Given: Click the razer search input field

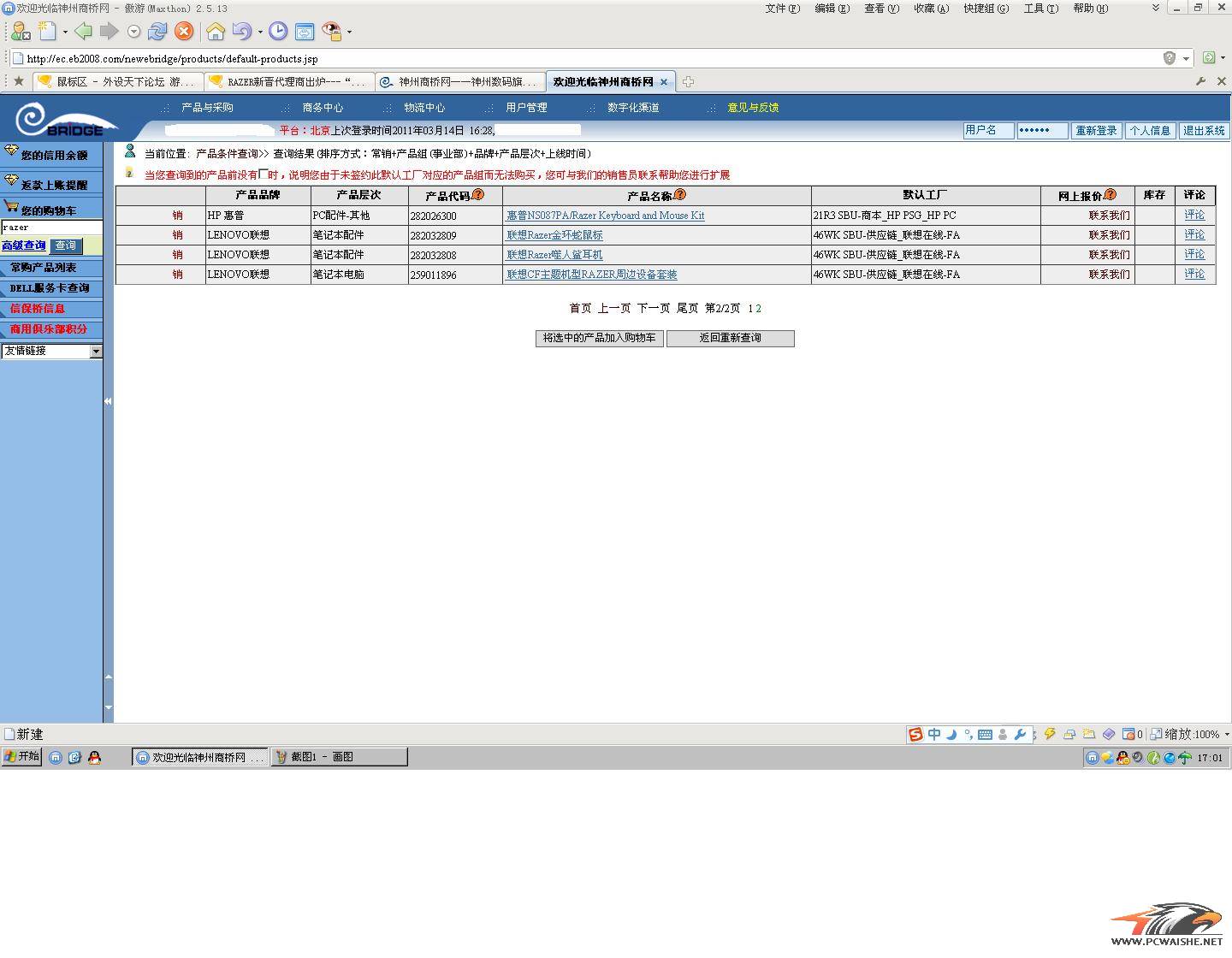Looking at the screenshot, I should tap(51, 228).
